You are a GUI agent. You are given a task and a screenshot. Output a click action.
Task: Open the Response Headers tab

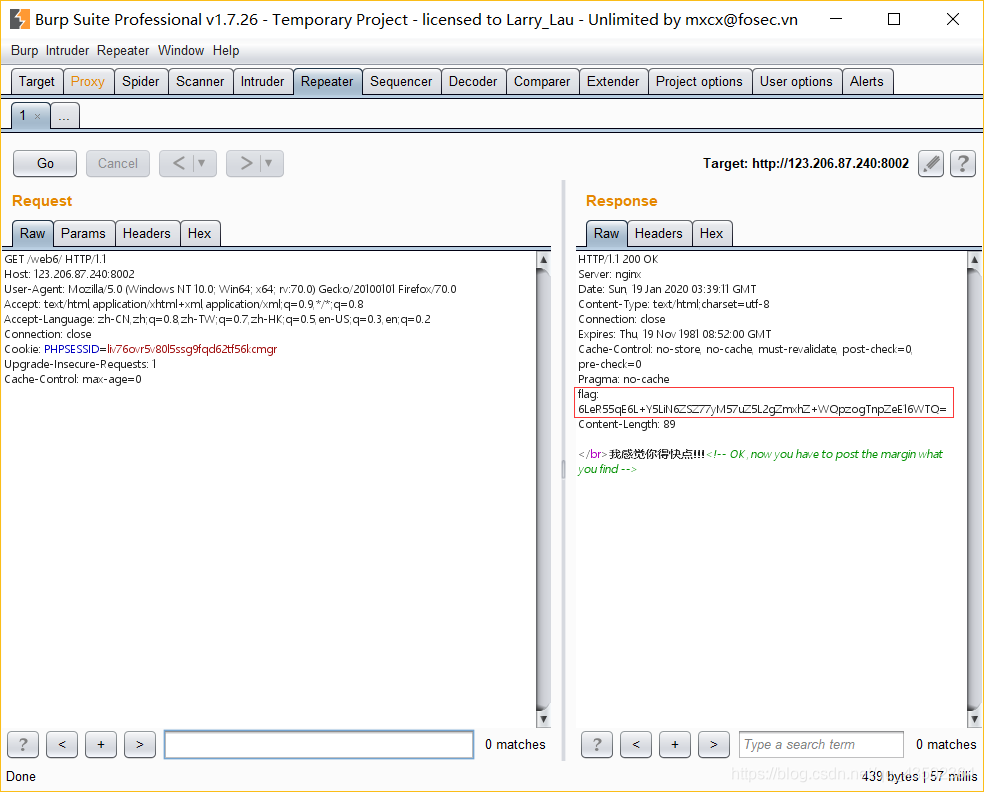point(659,233)
